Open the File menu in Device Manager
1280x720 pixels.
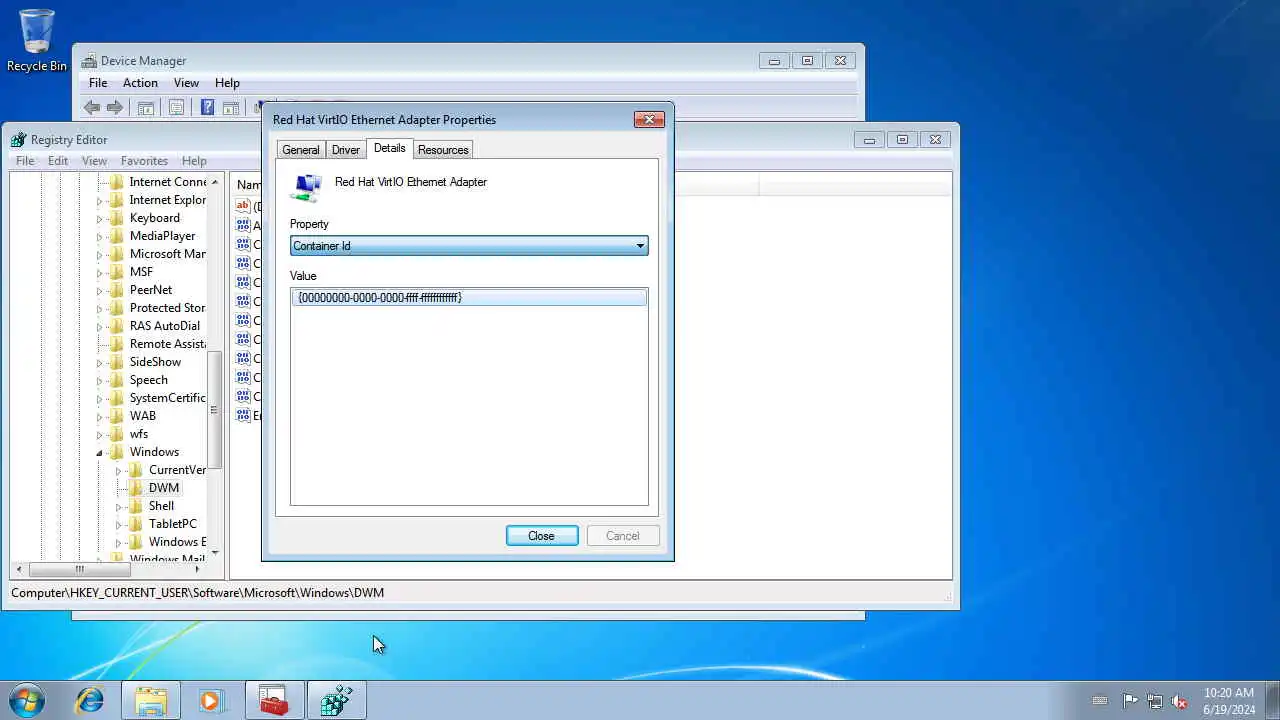98,83
